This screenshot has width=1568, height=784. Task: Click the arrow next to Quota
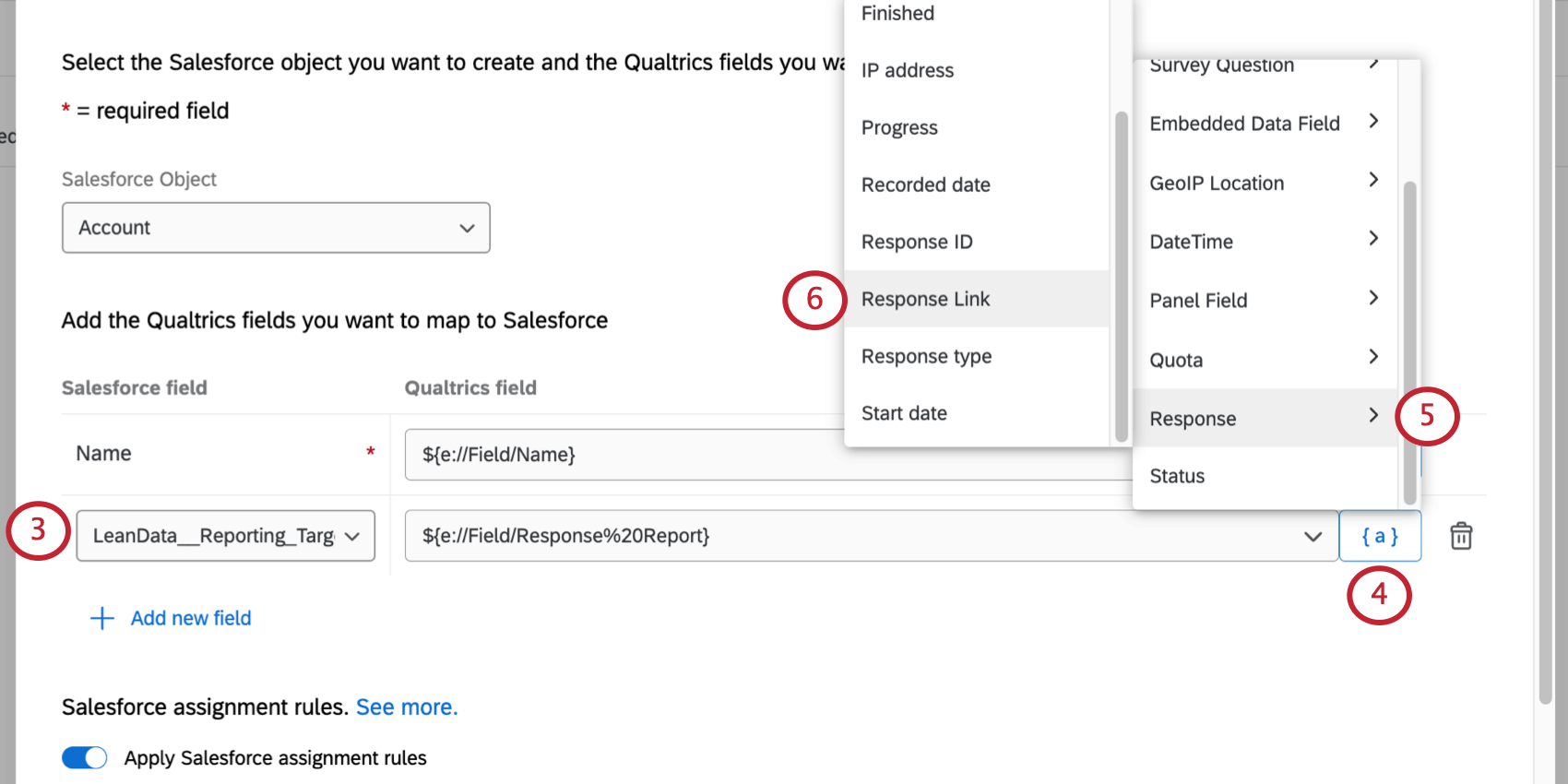[x=1373, y=356]
